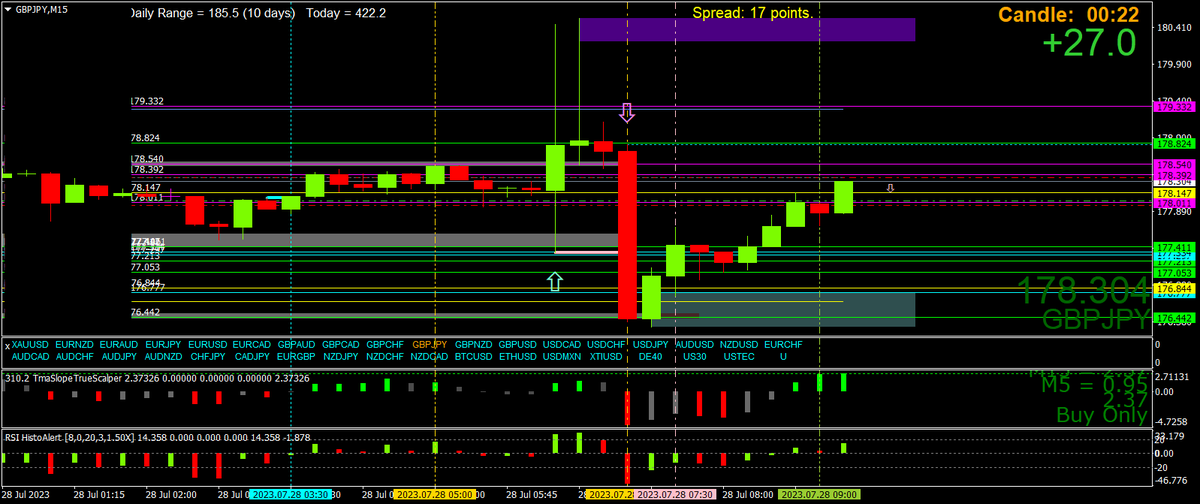Select AUDCAD in the symbol panel
The height and width of the screenshot is (504, 1200).
[x=30, y=356]
